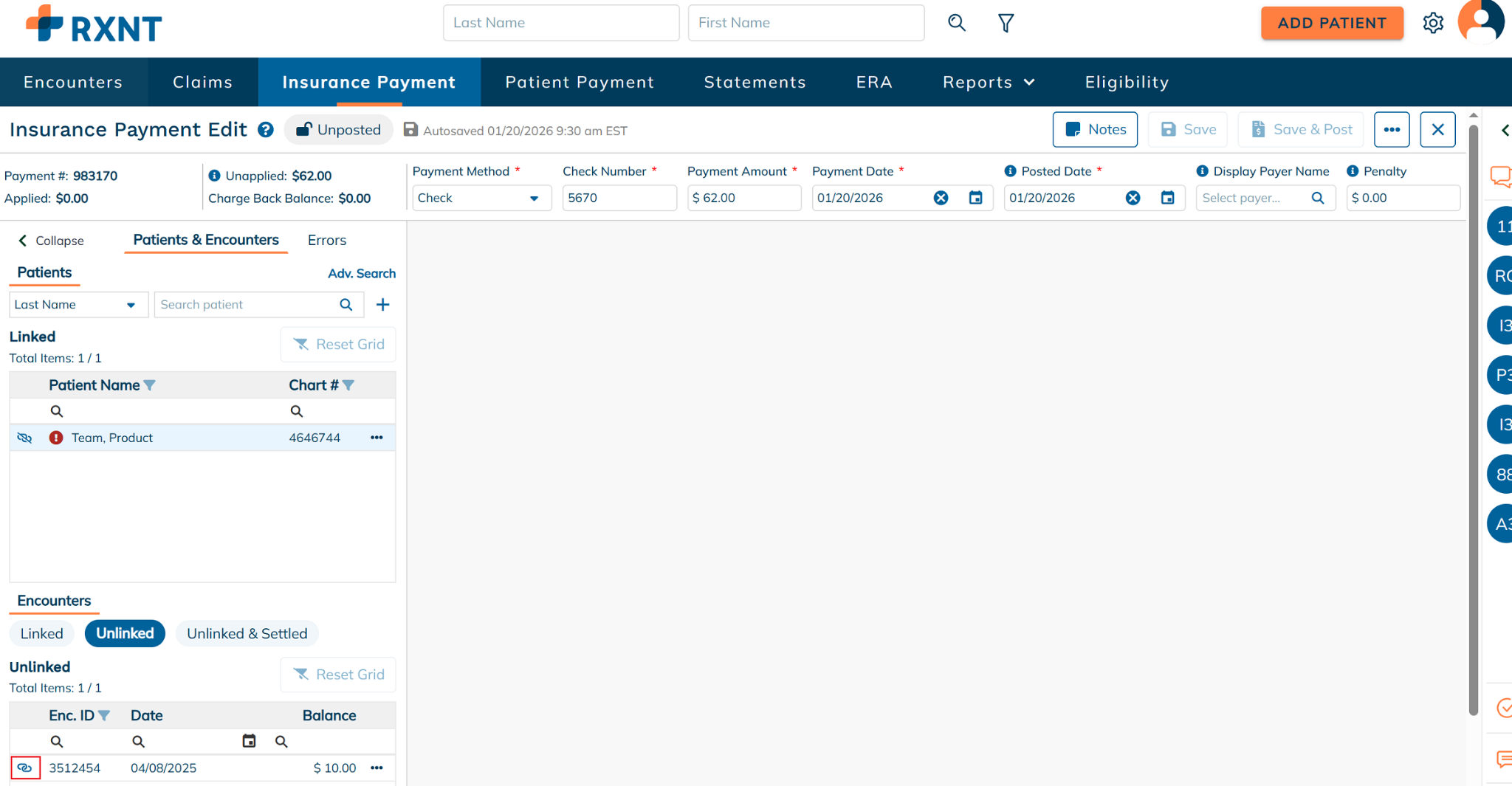The height and width of the screenshot is (786, 1512).
Task: Open the Payment Method dropdown
Action: click(x=481, y=198)
